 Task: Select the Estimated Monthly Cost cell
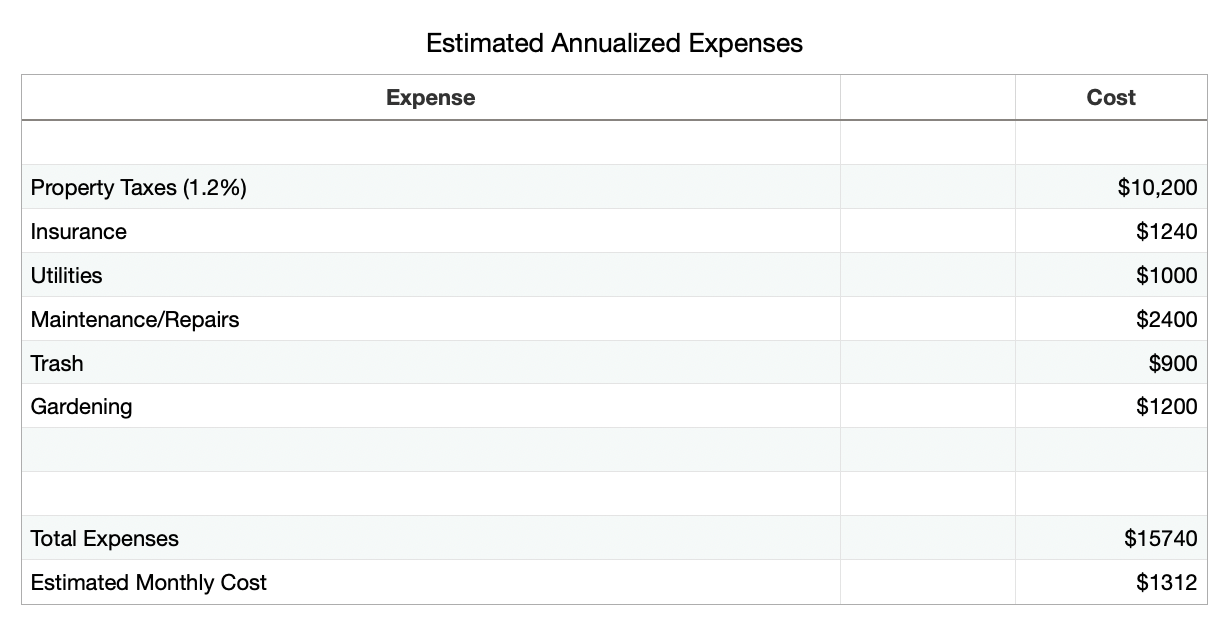pyautogui.click(x=431, y=582)
